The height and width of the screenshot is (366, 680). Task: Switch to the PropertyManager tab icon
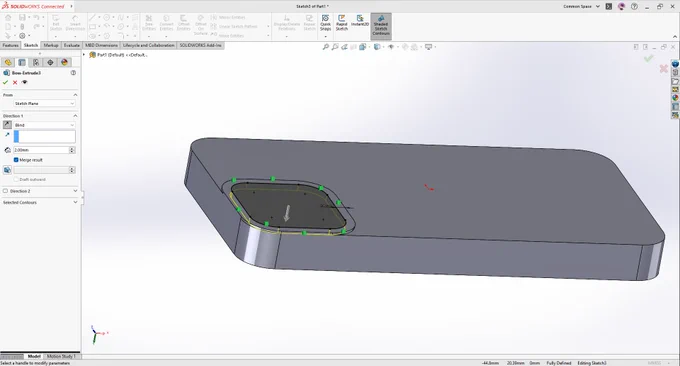[x=22, y=62]
